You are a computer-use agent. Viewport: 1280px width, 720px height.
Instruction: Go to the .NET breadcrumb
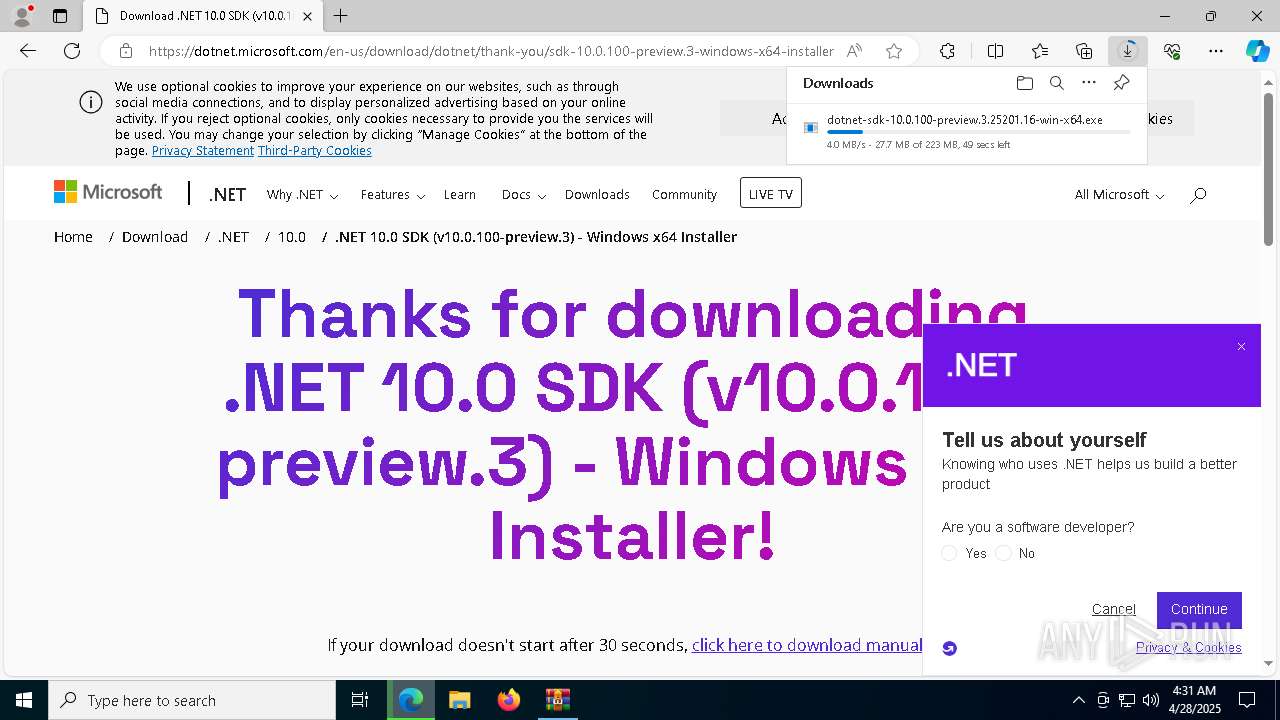click(x=233, y=237)
